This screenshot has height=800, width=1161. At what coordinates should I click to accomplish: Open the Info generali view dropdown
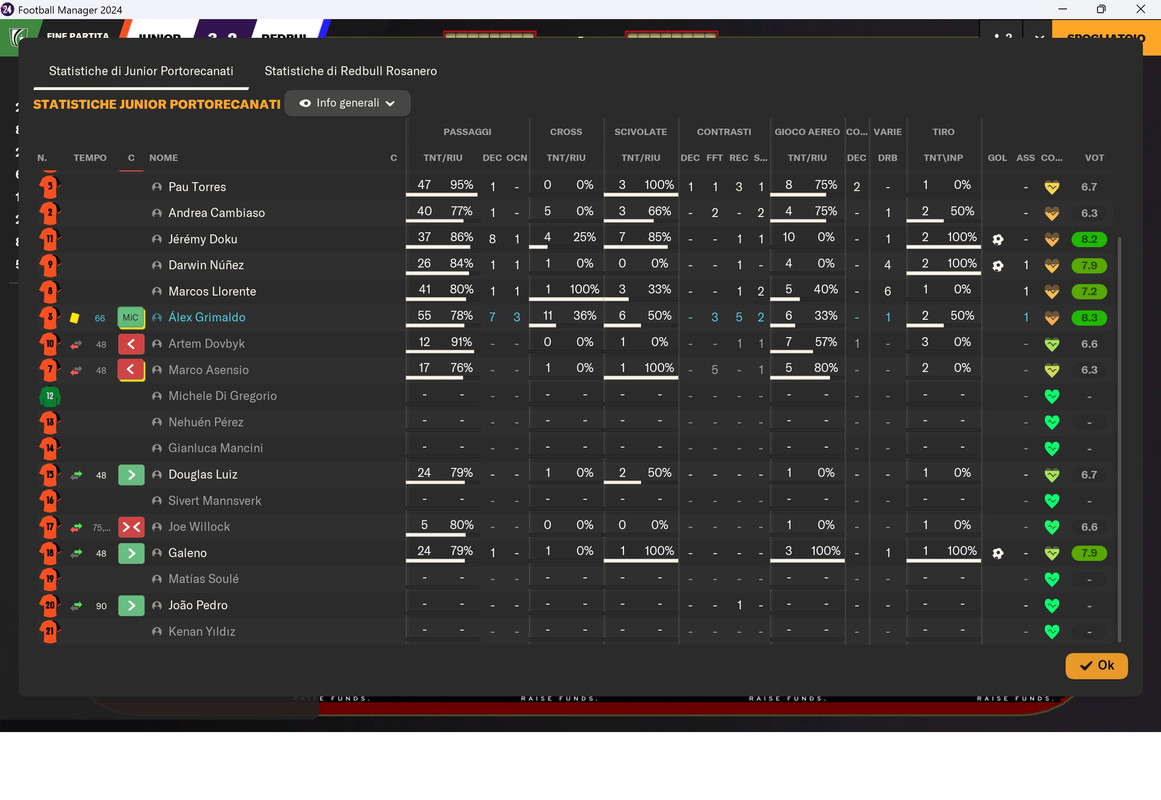pyautogui.click(x=347, y=103)
